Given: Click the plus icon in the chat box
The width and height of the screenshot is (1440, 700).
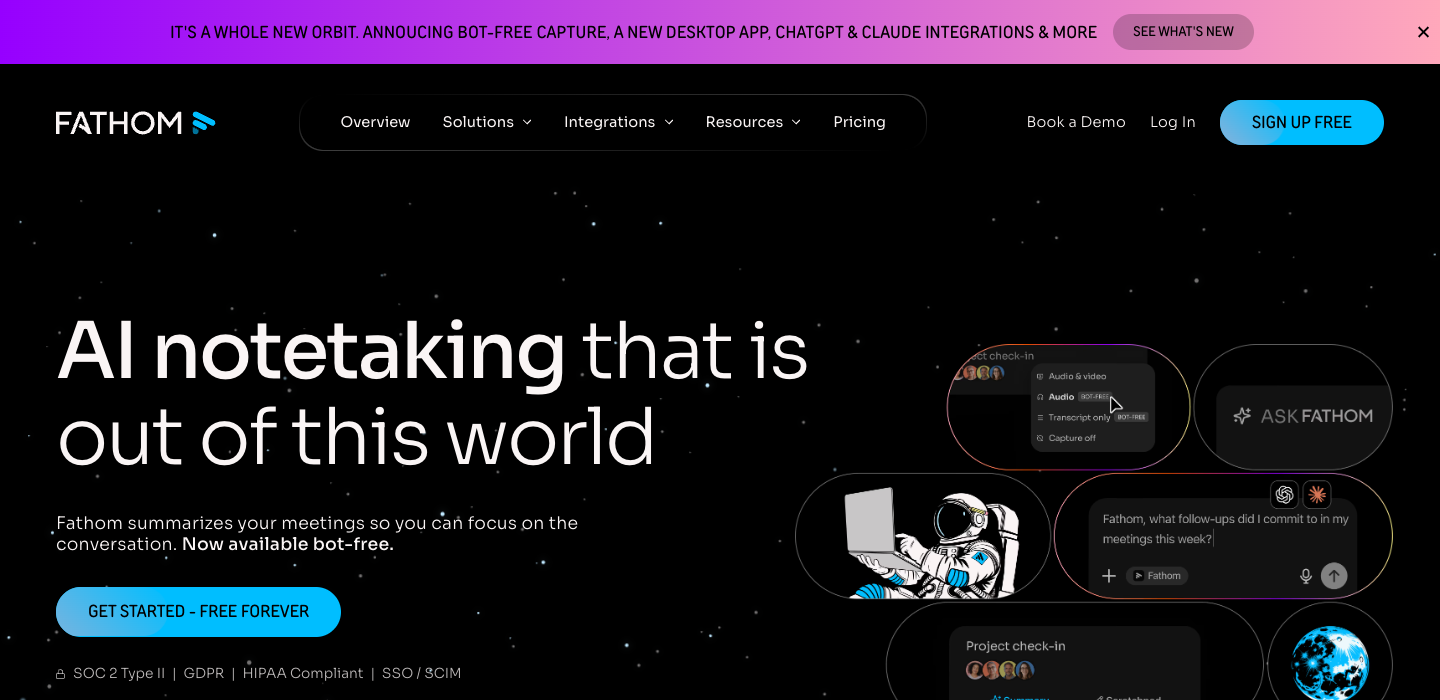Looking at the screenshot, I should tap(1109, 576).
